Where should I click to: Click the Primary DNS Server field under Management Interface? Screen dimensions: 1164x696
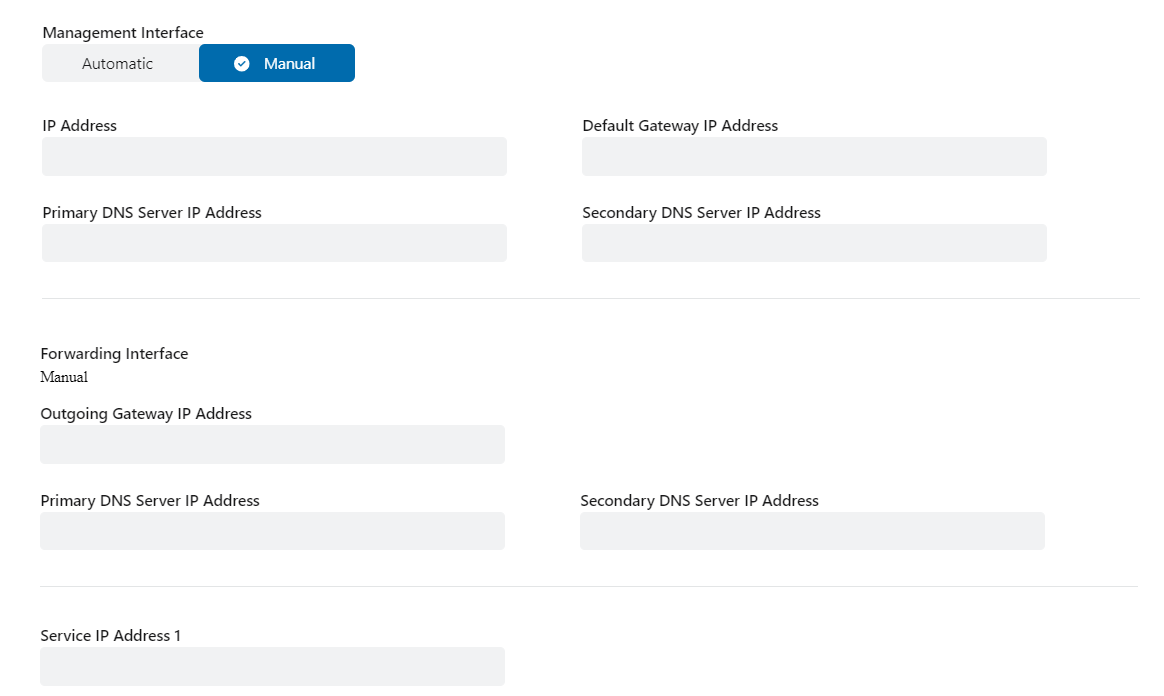coord(273,243)
